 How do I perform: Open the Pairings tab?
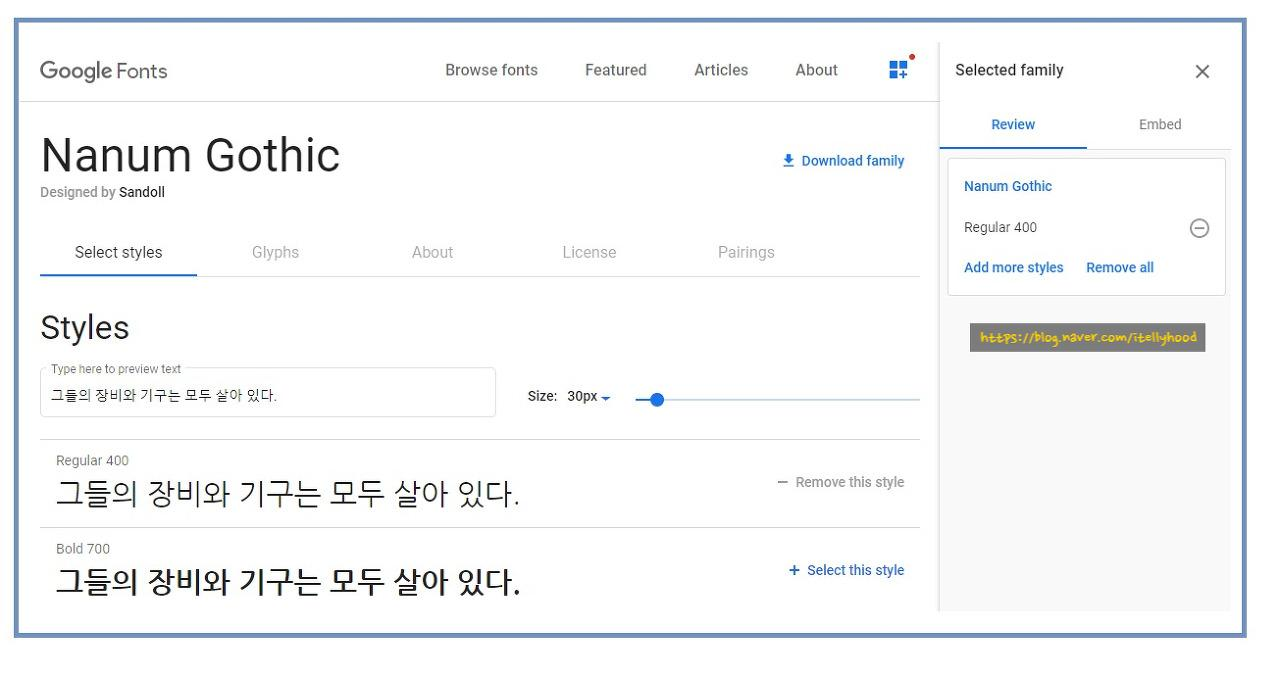(746, 252)
